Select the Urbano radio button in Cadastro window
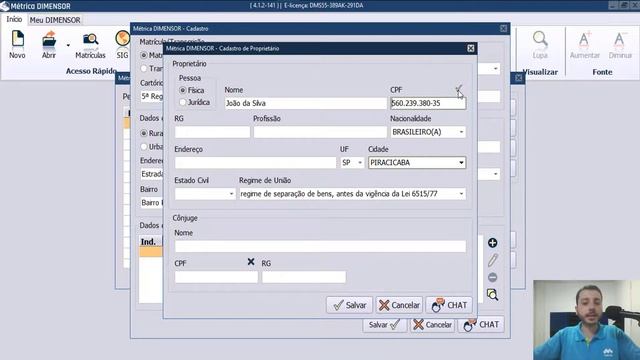Screen dimensions: 640x360 click(144, 147)
